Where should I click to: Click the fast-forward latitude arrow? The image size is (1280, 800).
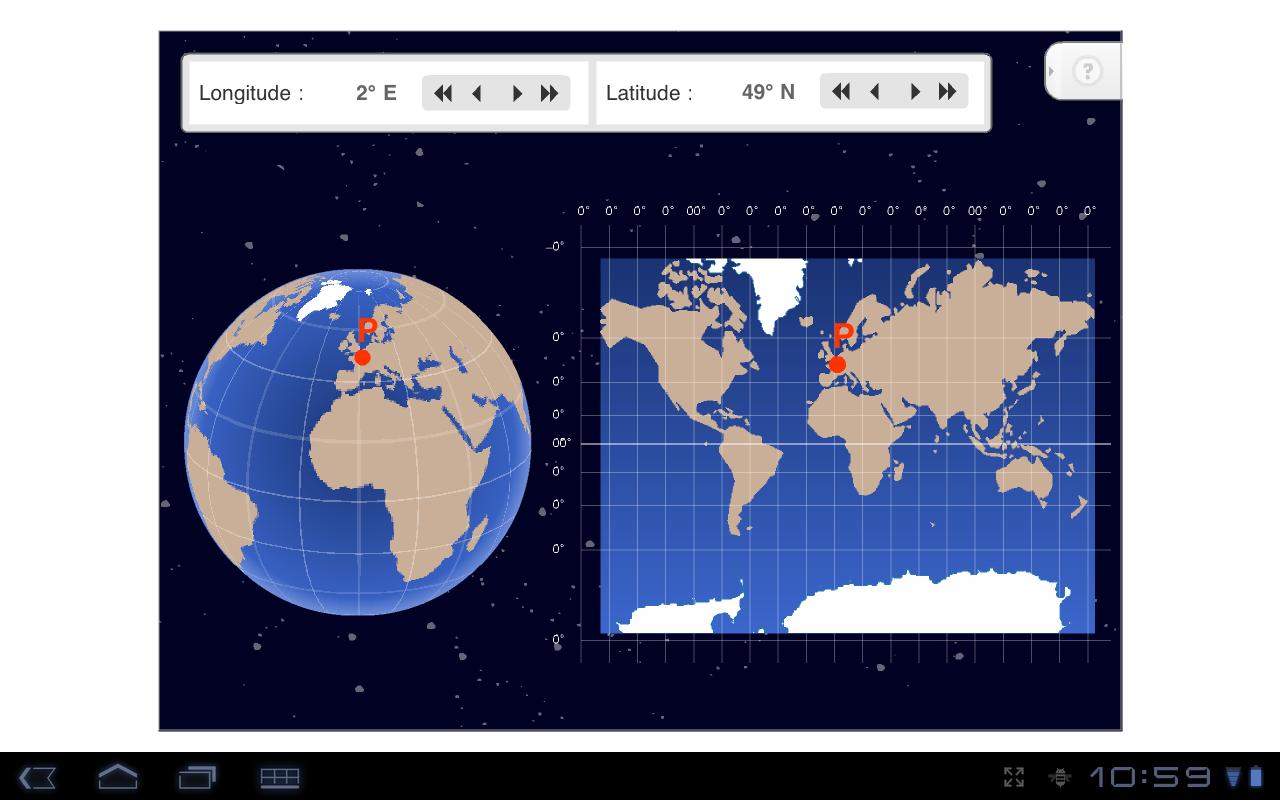(x=947, y=91)
